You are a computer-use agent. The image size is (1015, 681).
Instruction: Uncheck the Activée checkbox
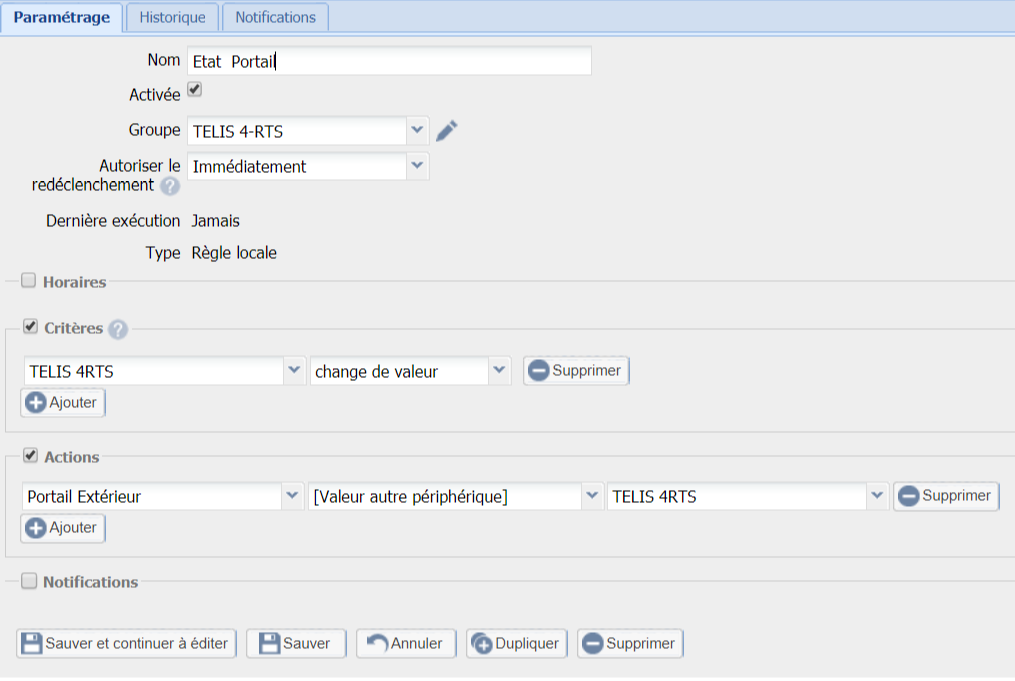[x=195, y=90]
